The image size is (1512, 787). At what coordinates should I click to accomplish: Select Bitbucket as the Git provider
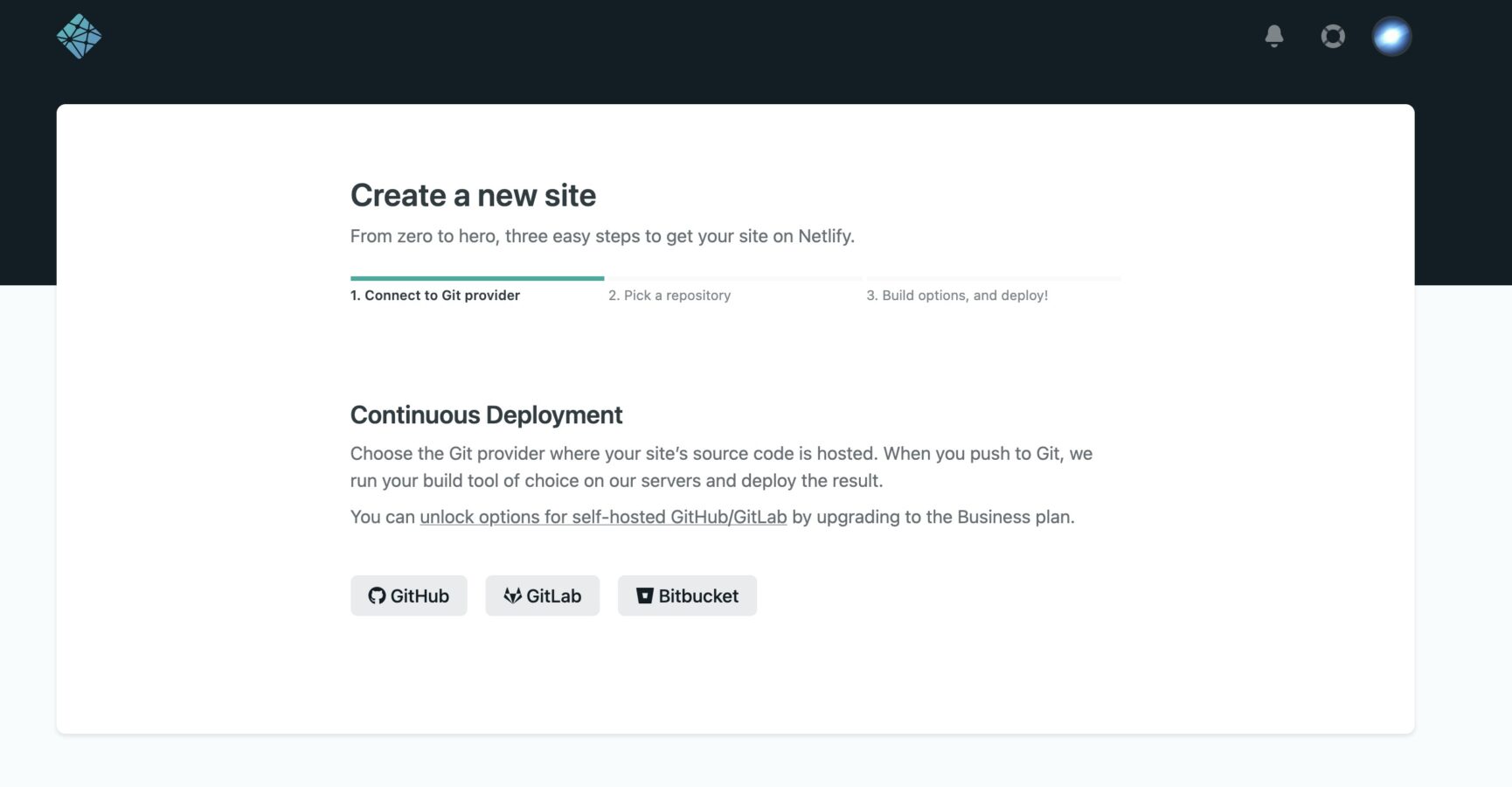[x=698, y=595]
